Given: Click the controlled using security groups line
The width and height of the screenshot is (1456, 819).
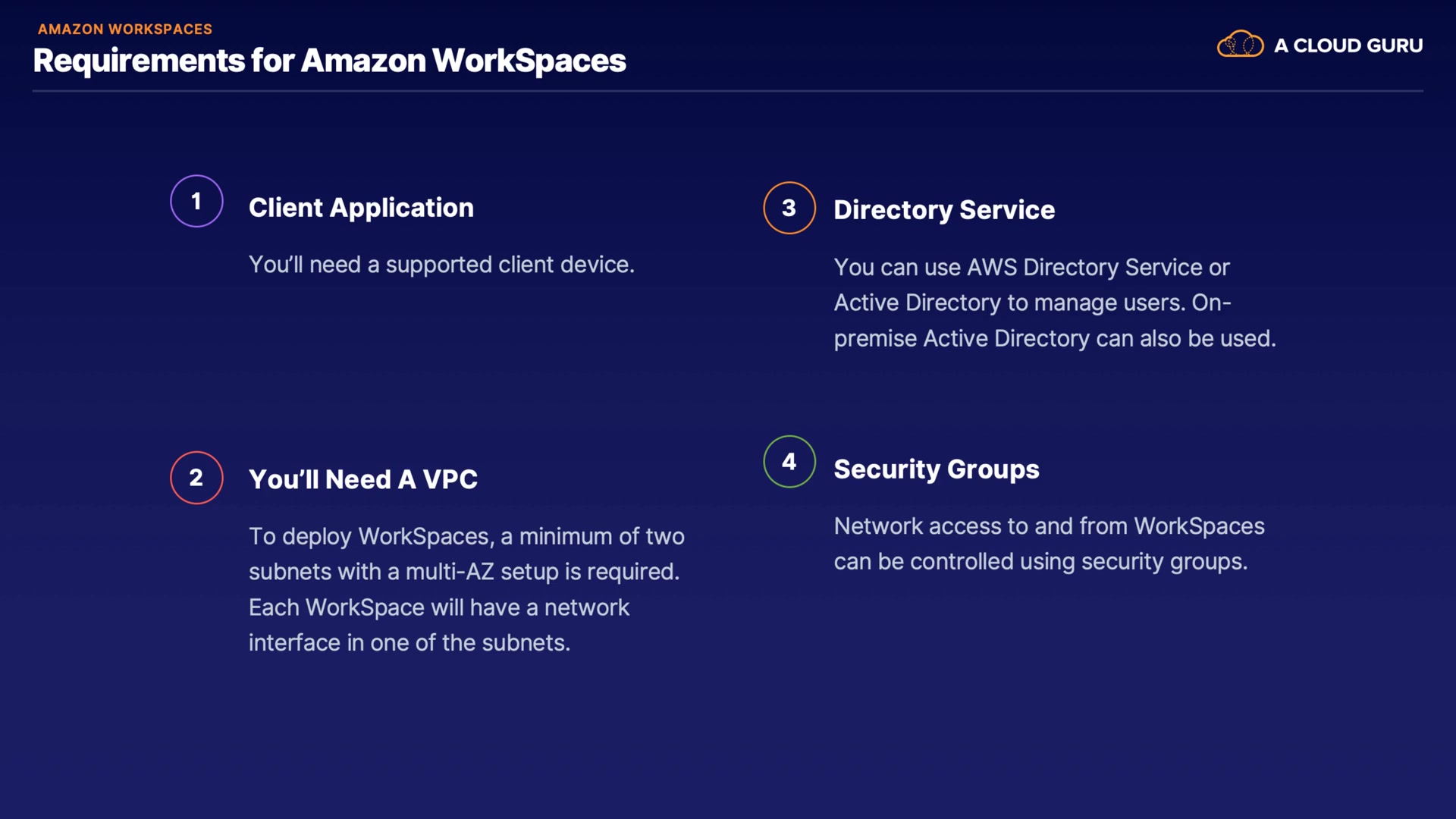Looking at the screenshot, I should coord(1040,562).
